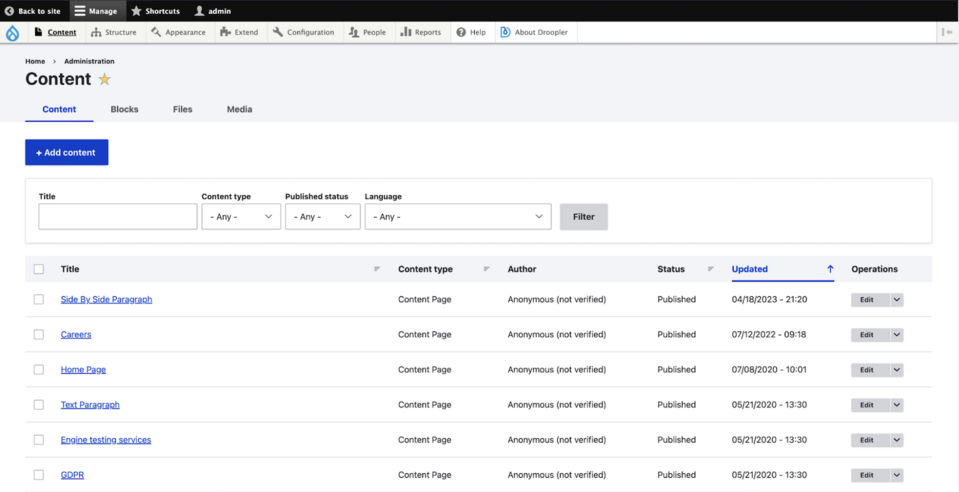Expand operations dropdown for Text Paragraph row

pos(897,405)
